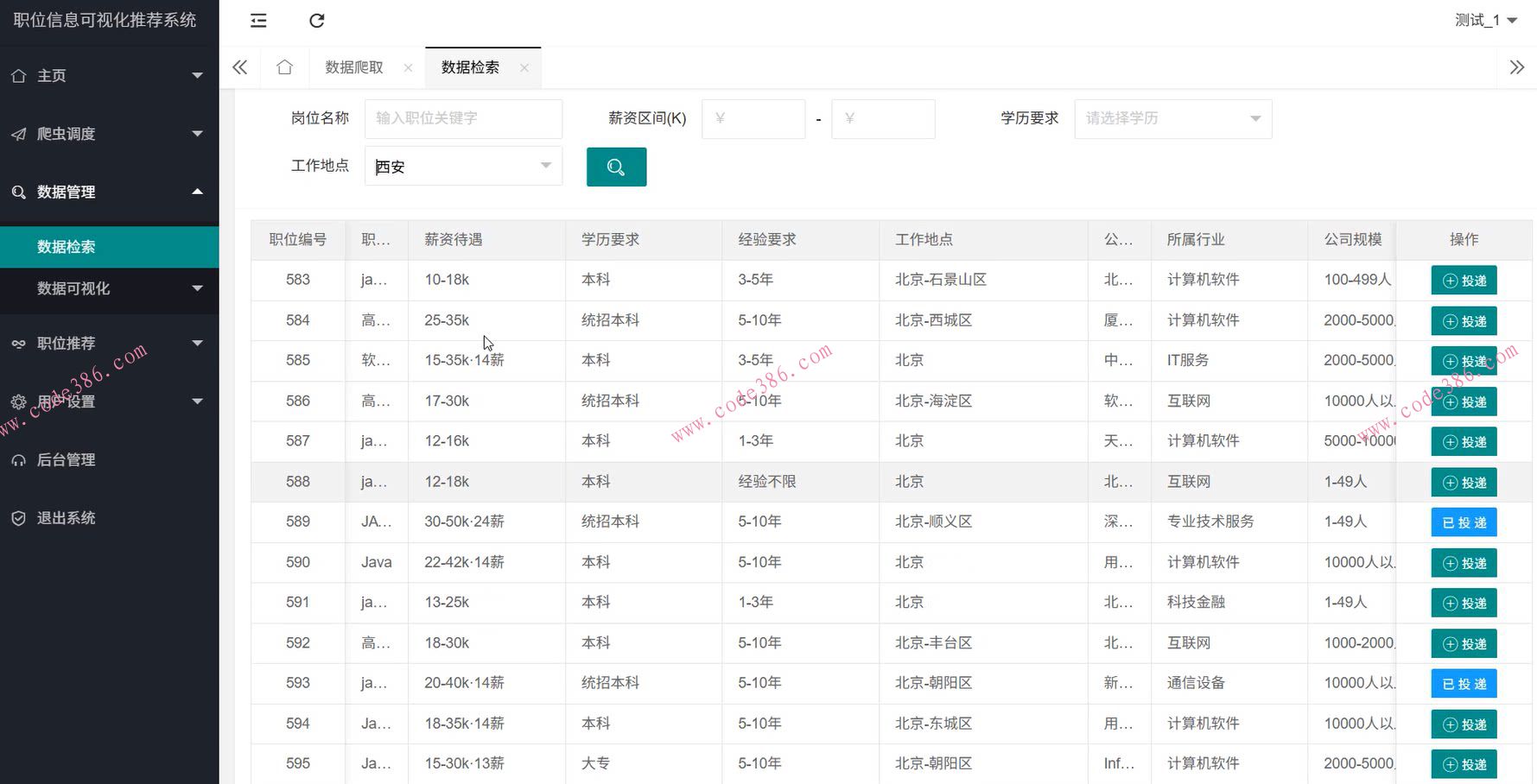Click the teal search magnifier button

[616, 166]
